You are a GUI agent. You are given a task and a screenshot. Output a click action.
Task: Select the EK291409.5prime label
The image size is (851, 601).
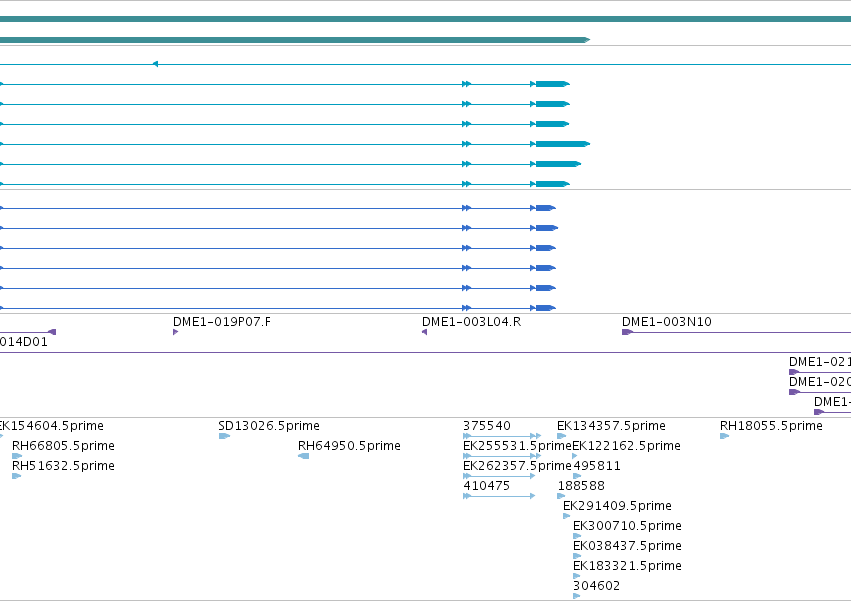[617, 506]
